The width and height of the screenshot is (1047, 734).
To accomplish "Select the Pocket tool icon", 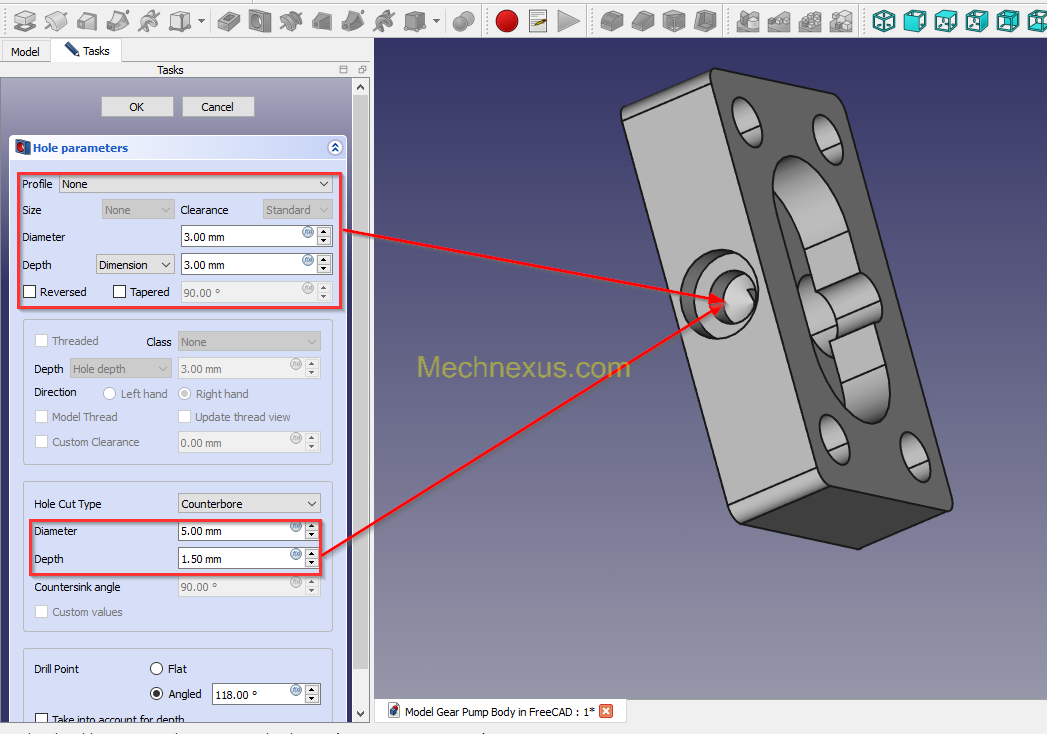I will pyautogui.click(x=229, y=21).
